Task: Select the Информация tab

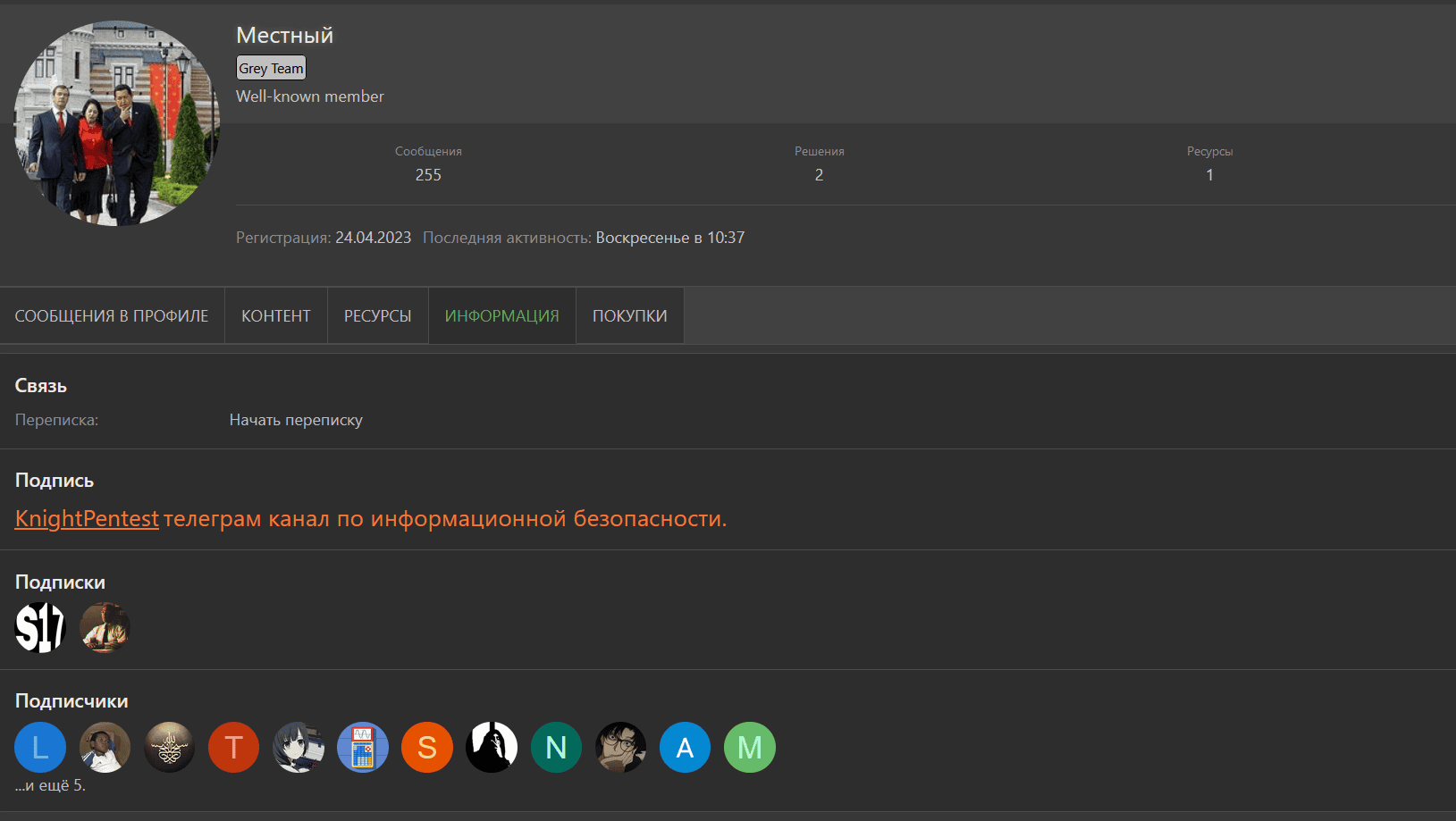Action: click(x=502, y=315)
